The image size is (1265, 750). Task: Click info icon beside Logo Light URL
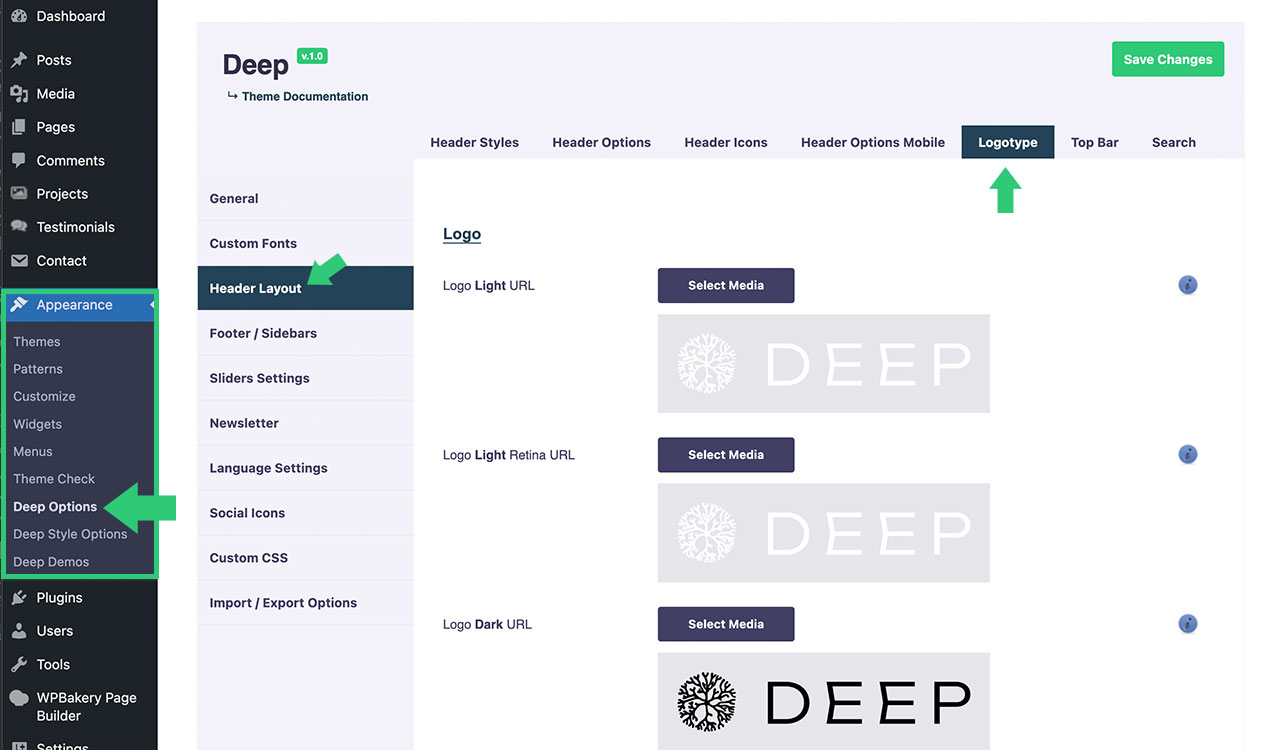click(x=1187, y=285)
